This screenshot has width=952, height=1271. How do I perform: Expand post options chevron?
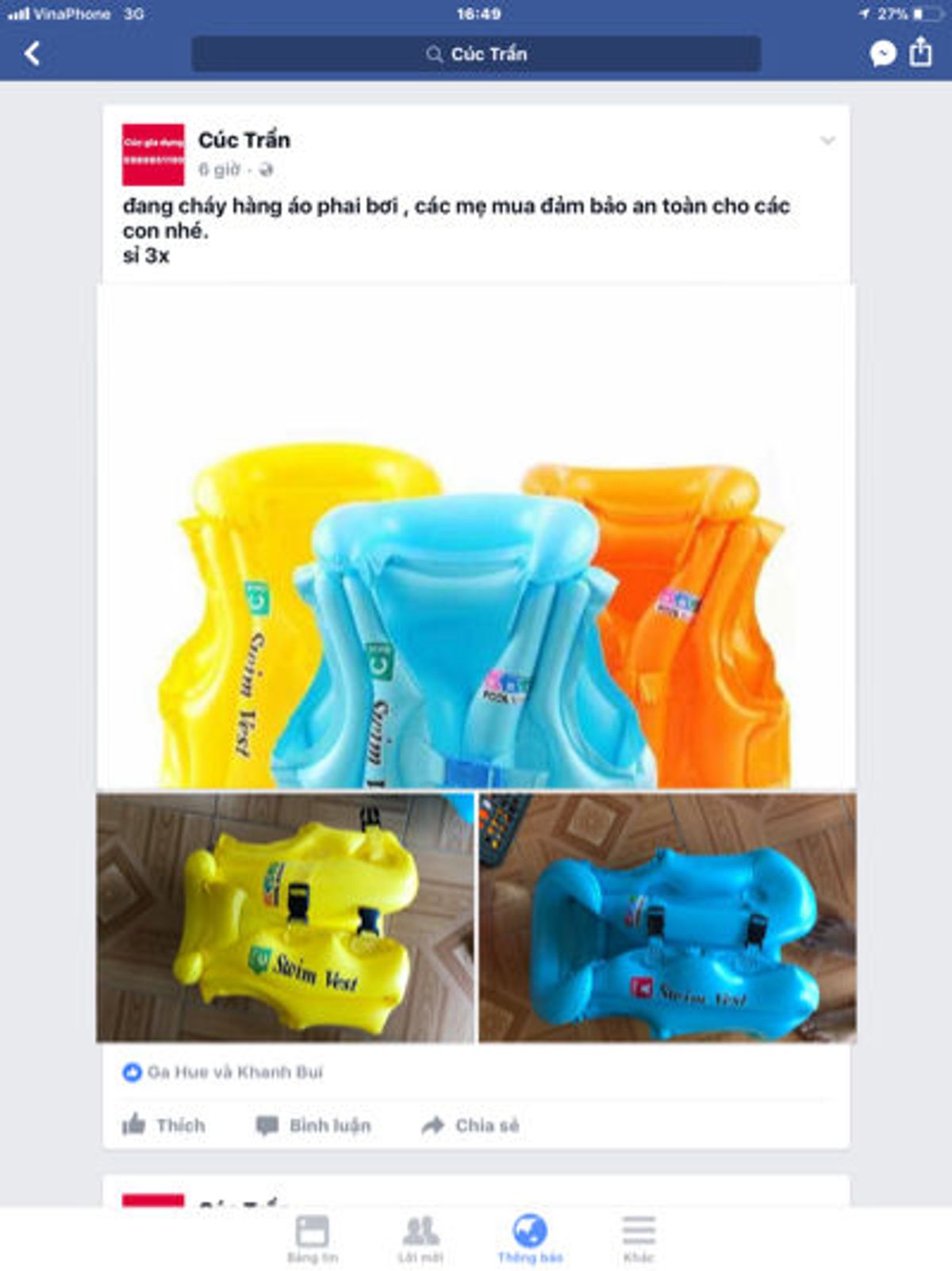coord(827,140)
